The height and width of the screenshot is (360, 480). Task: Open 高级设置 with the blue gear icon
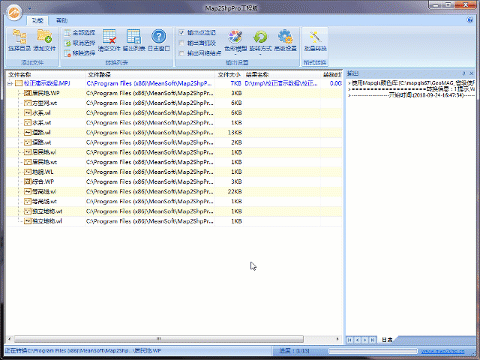click(285, 36)
